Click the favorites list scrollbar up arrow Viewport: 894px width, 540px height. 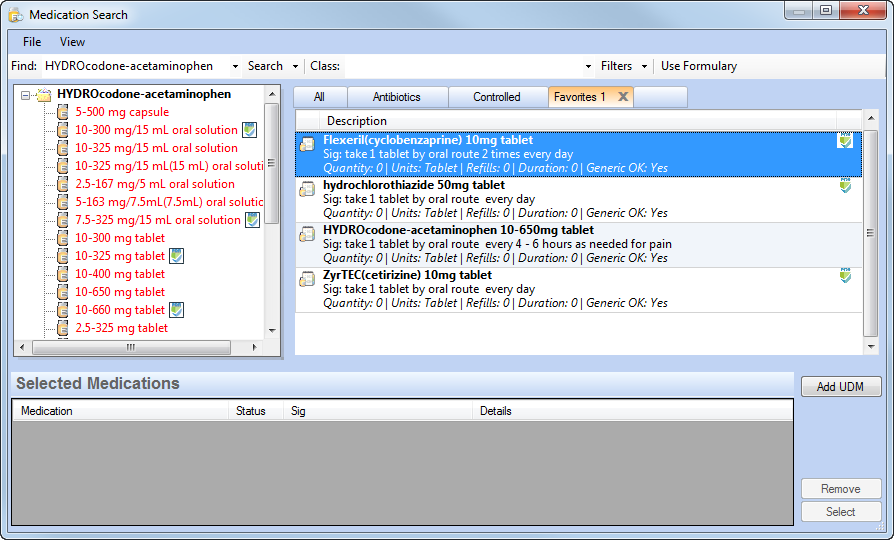point(871,119)
